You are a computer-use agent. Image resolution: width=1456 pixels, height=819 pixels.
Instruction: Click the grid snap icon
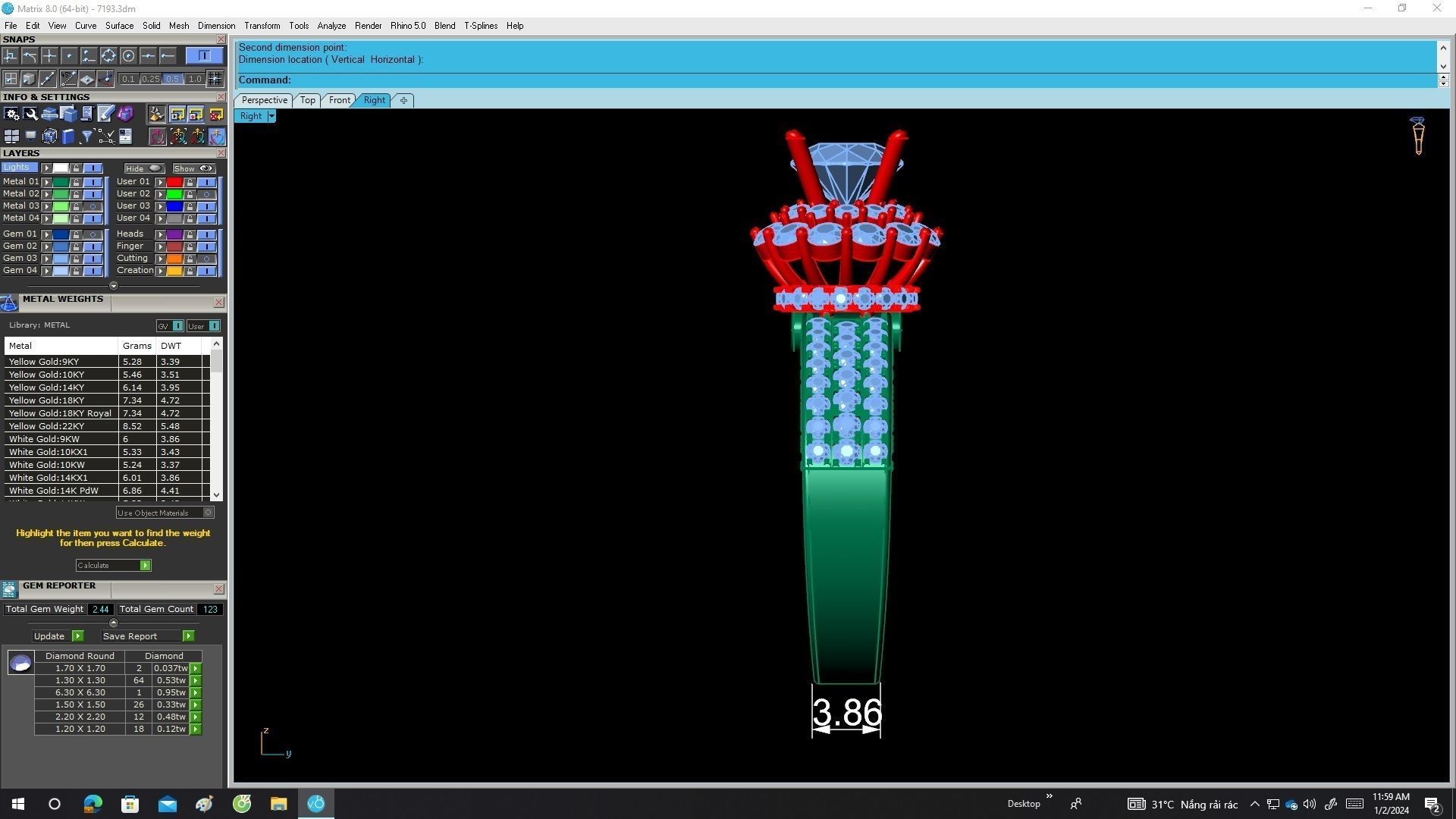click(215, 78)
